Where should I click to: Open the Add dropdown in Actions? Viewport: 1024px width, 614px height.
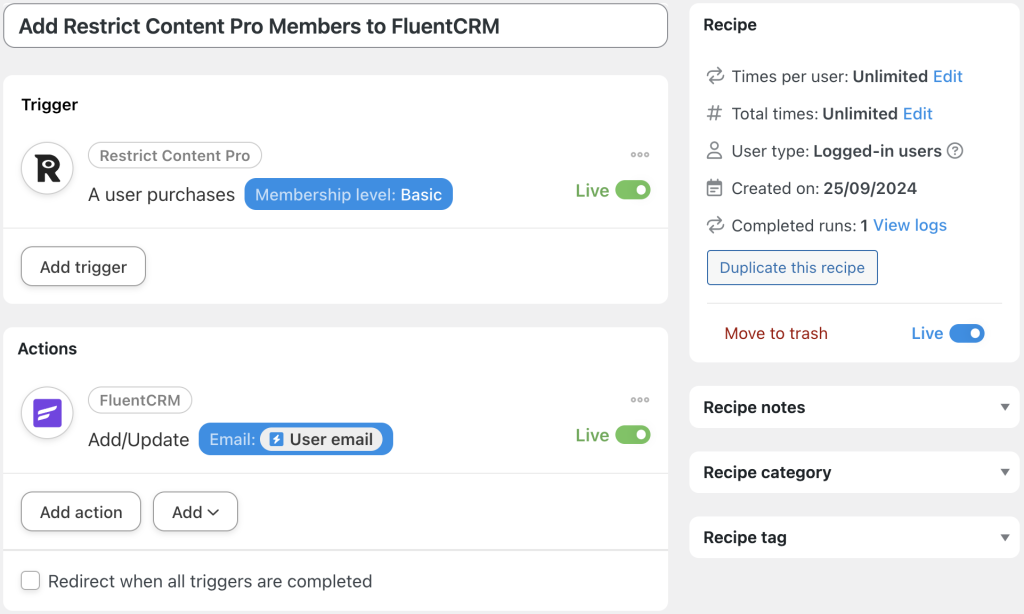(x=195, y=511)
